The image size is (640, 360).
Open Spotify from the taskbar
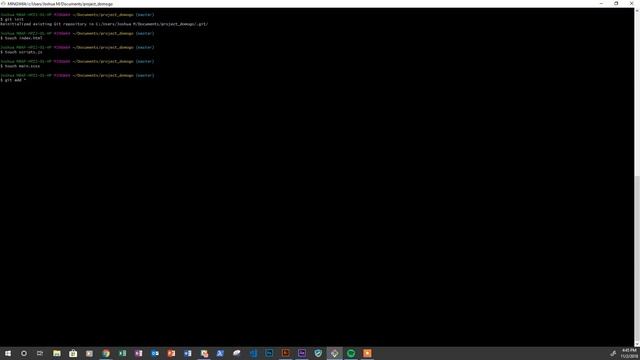[x=351, y=353]
